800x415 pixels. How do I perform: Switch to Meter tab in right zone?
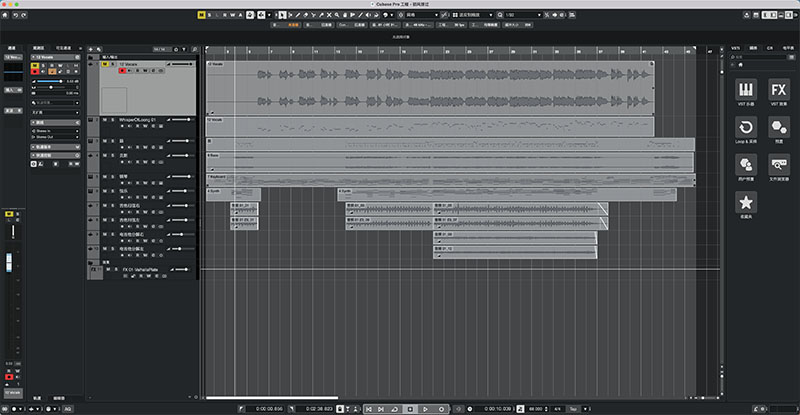[x=788, y=48]
